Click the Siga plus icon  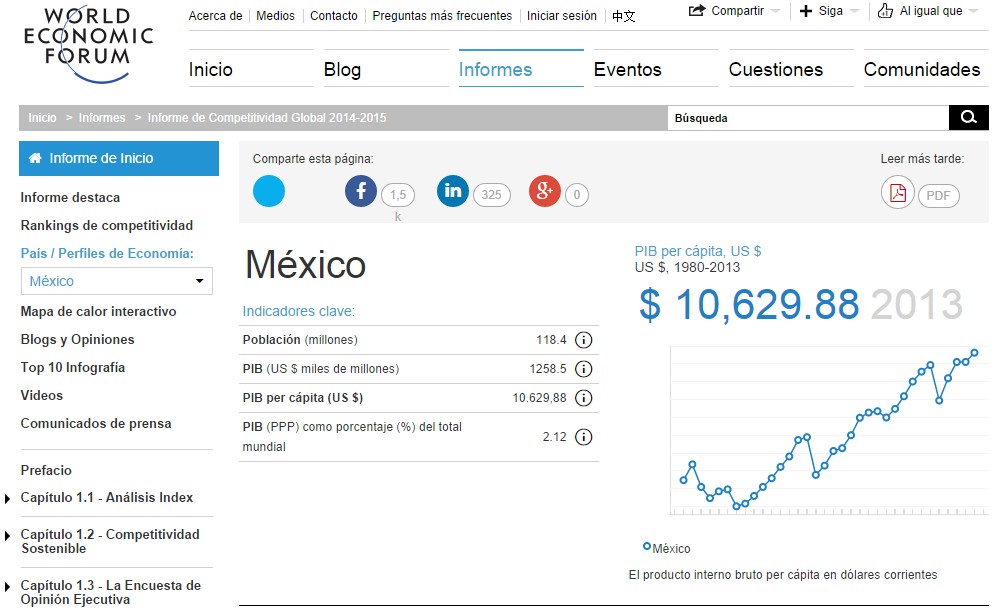(x=805, y=11)
